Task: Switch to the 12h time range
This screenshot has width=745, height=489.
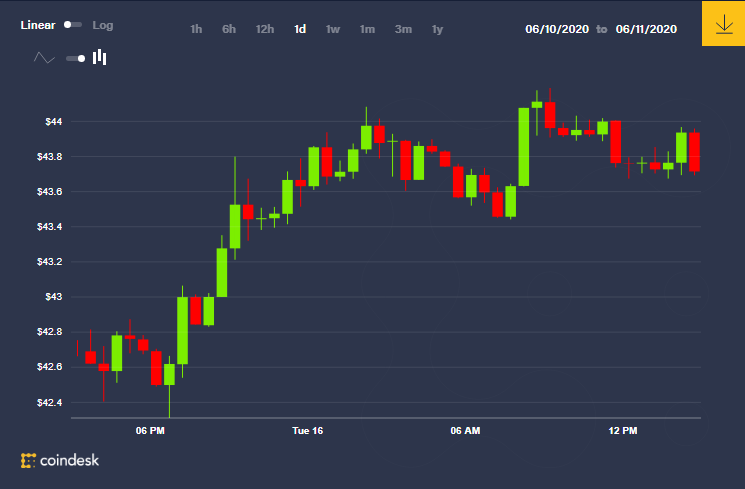Action: point(265,29)
